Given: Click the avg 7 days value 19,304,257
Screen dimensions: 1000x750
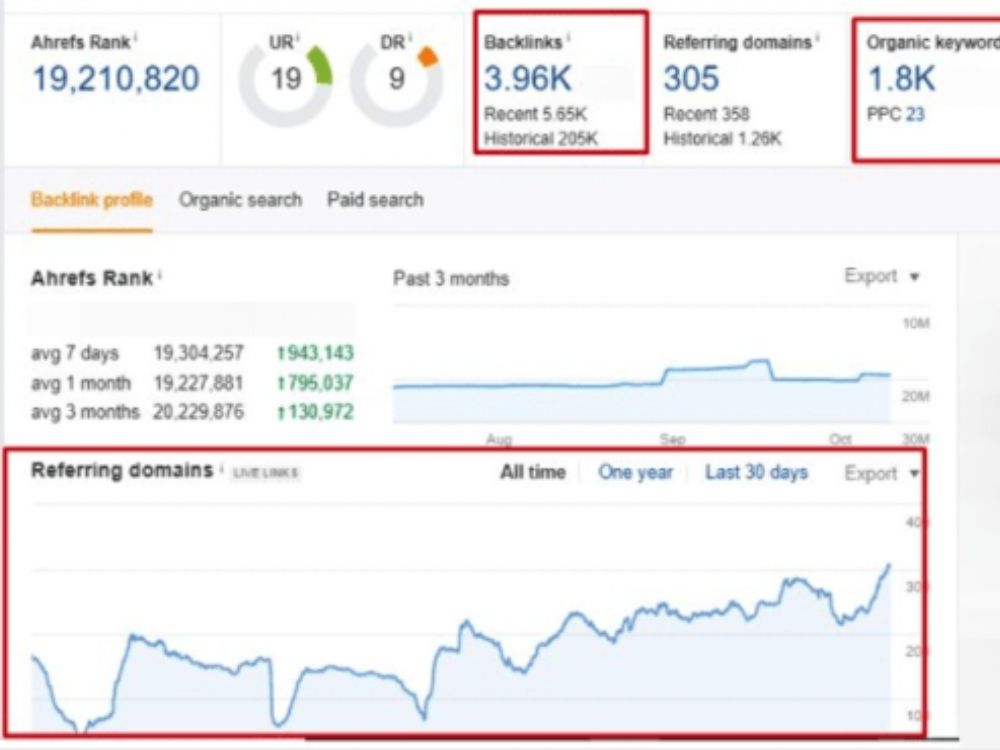Looking at the screenshot, I should pos(198,353).
